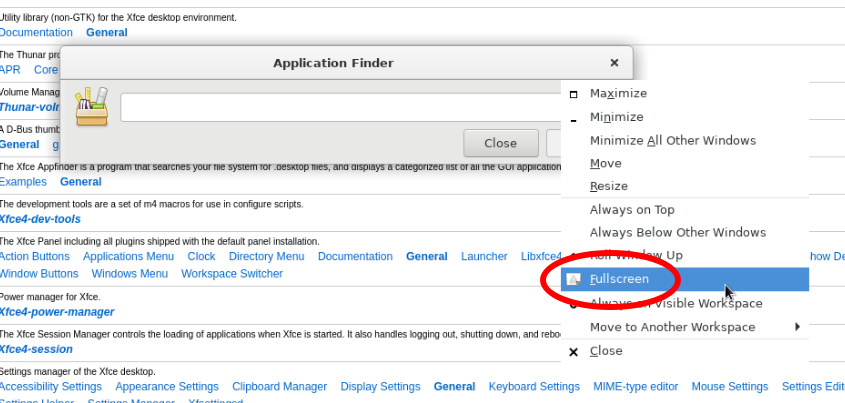Click the Maximize icon in context menu

pos(573,94)
